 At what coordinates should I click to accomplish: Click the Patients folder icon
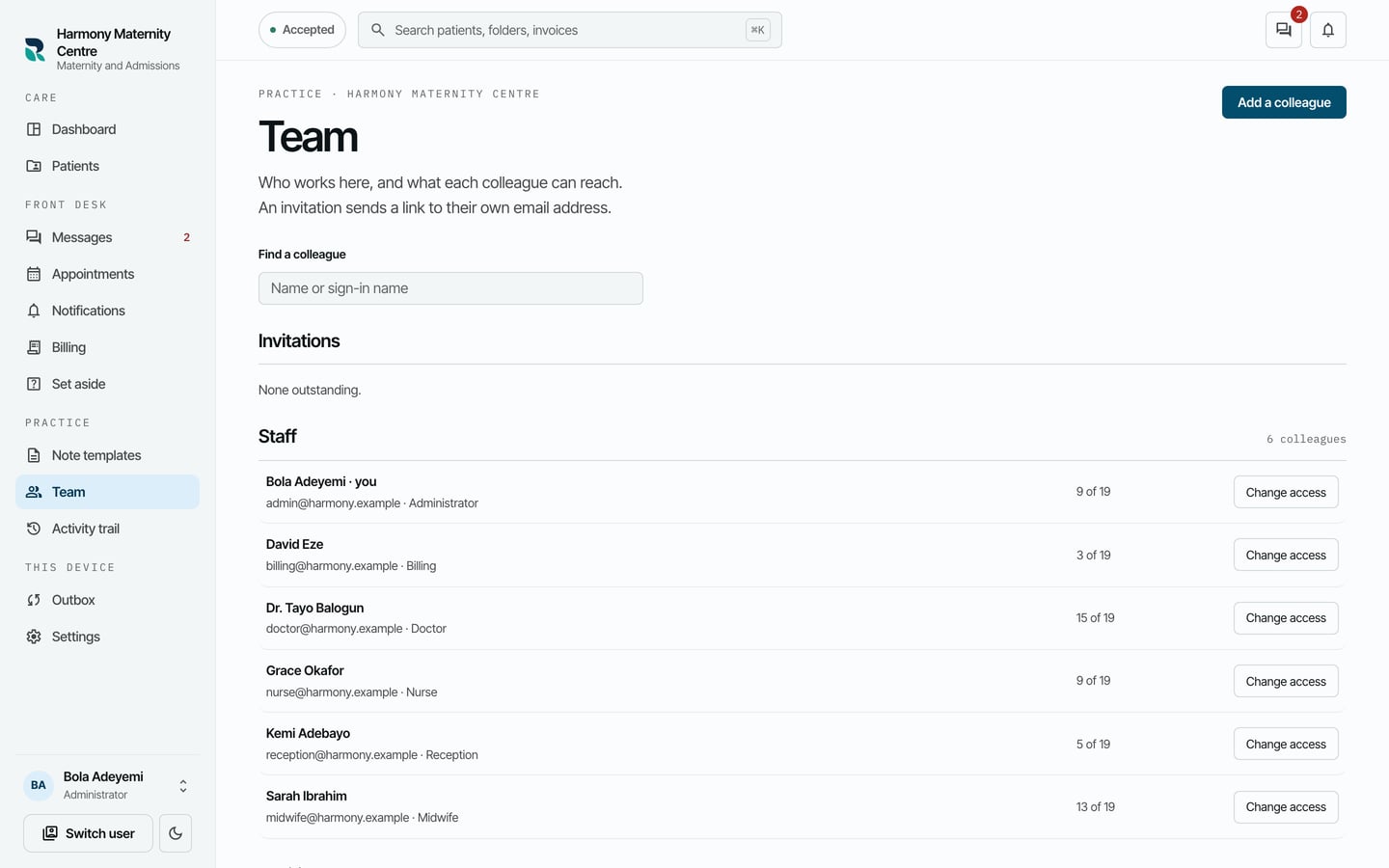34,166
